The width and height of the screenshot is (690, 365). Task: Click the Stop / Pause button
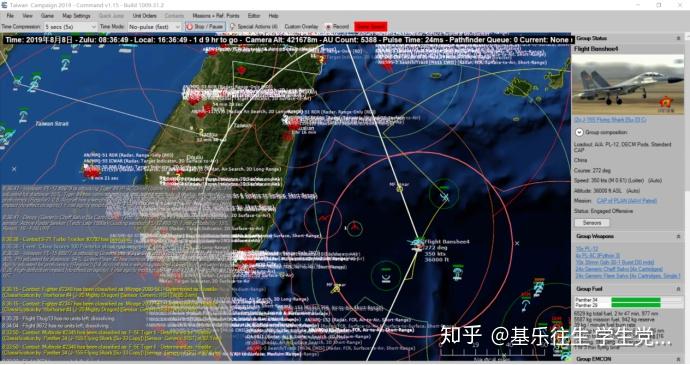205,27
